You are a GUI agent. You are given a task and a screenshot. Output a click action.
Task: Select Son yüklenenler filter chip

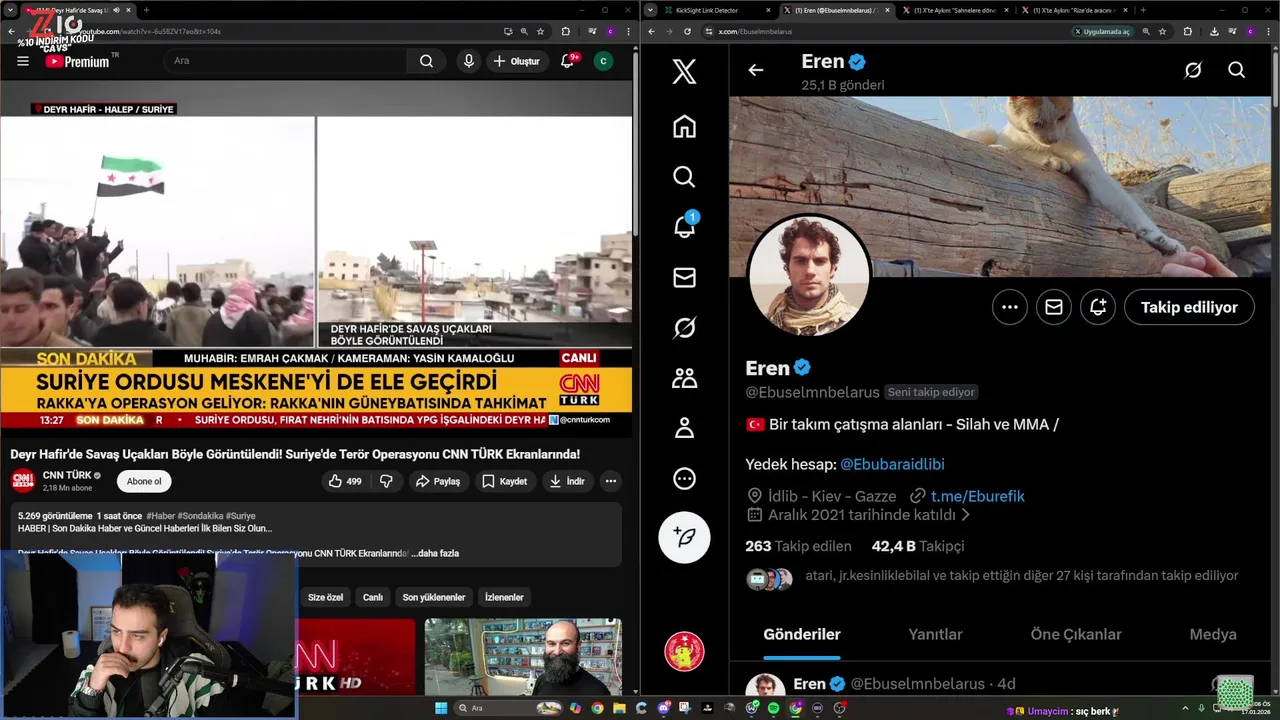(434, 597)
